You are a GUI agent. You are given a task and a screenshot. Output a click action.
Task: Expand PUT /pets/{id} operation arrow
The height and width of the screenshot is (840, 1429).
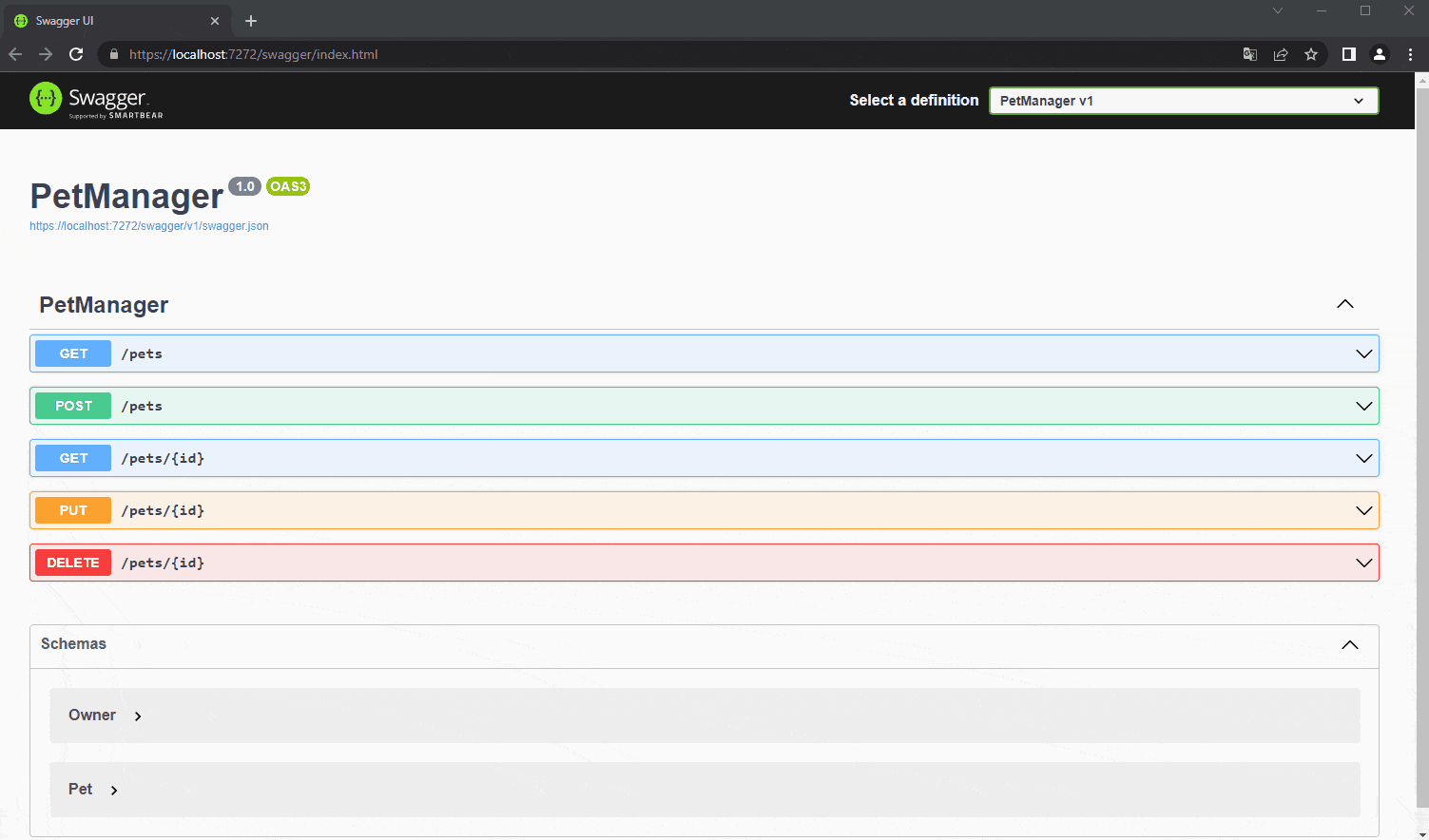[1364, 510]
